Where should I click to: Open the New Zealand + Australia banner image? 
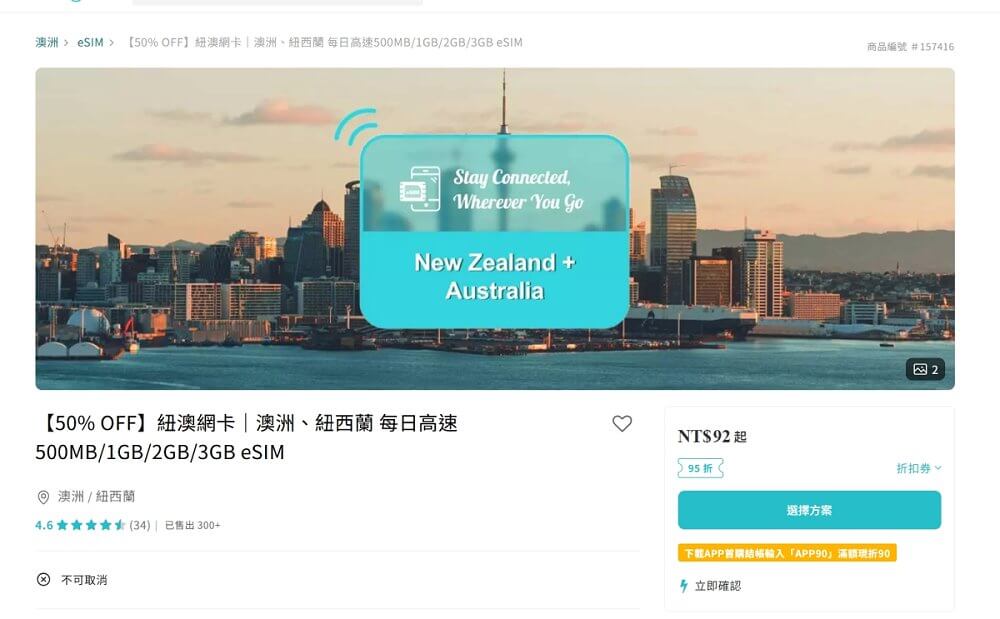[495, 229]
